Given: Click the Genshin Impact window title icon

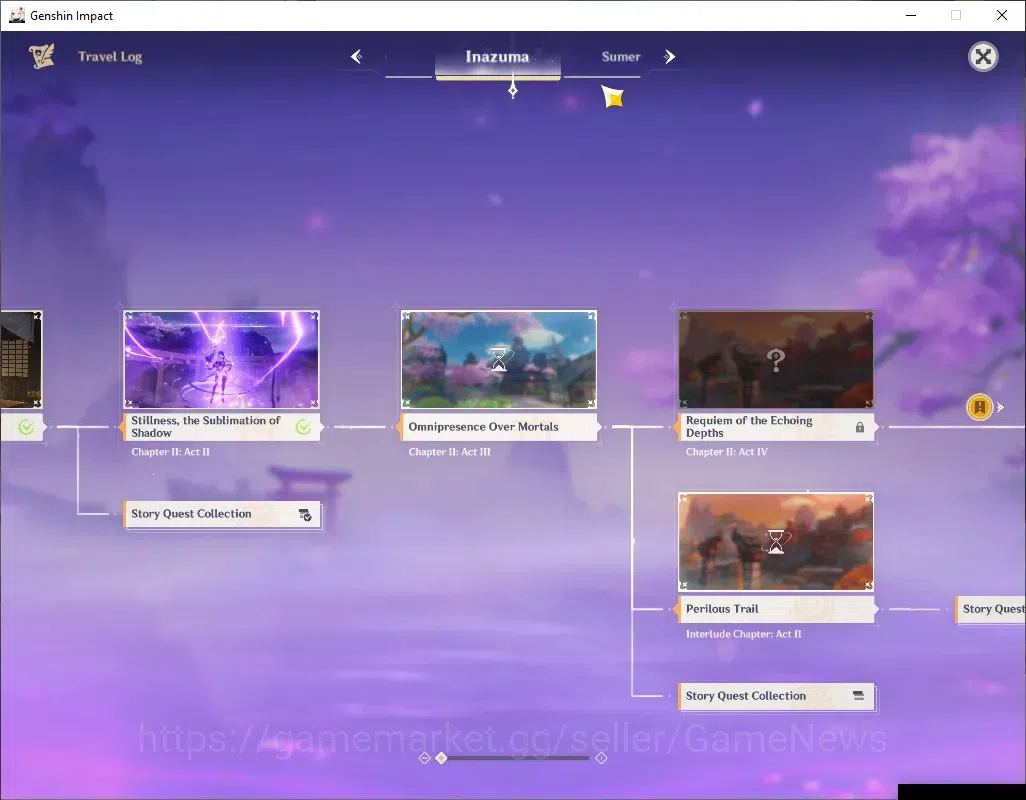Looking at the screenshot, I should (x=16, y=15).
